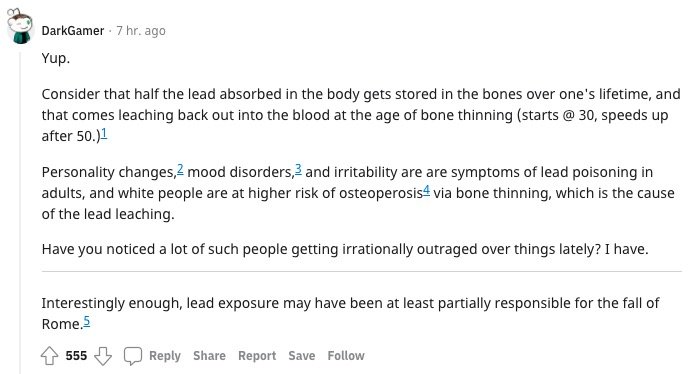Open footnote 2 after "Personality changes"

click(180, 169)
